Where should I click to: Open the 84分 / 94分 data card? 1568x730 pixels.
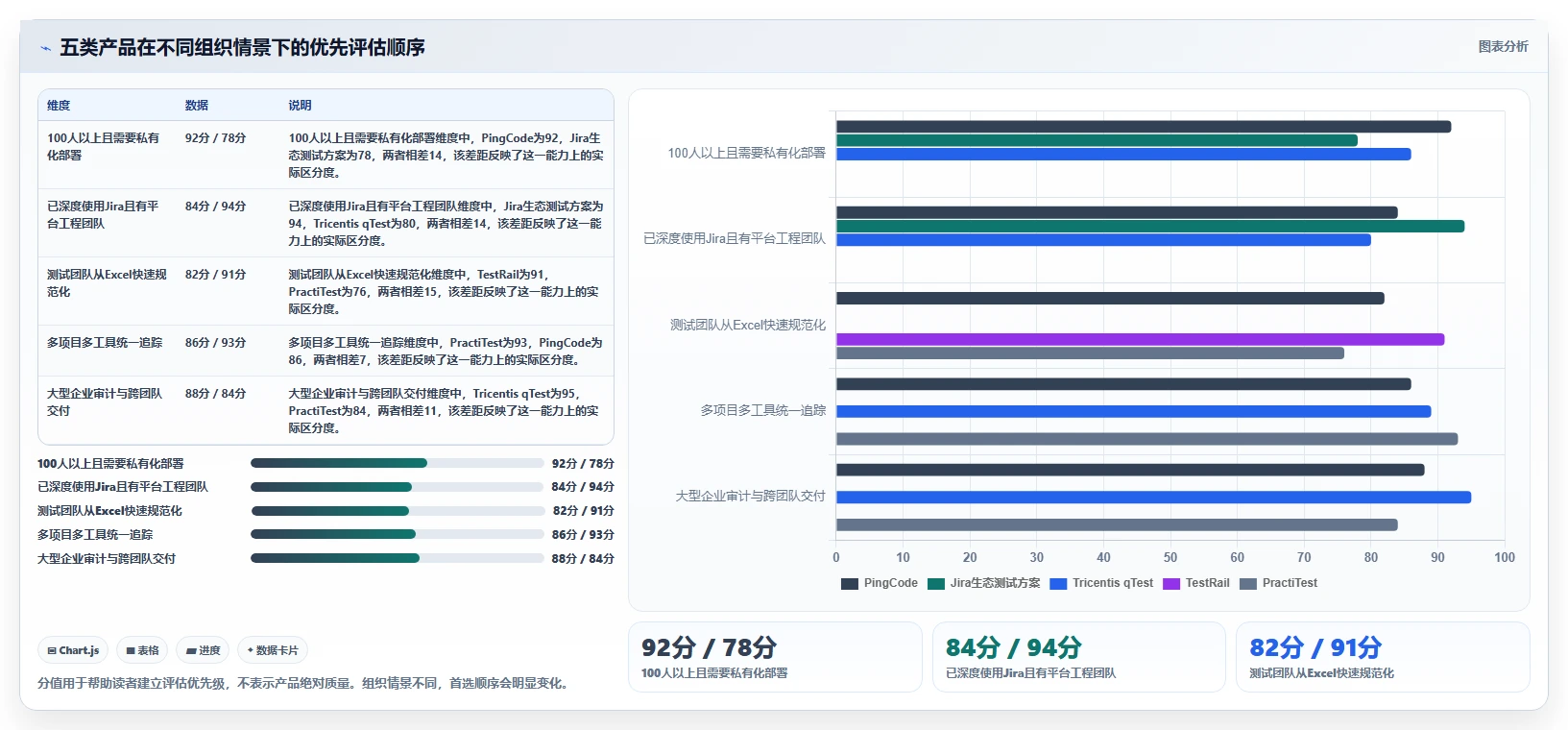[1078, 657]
